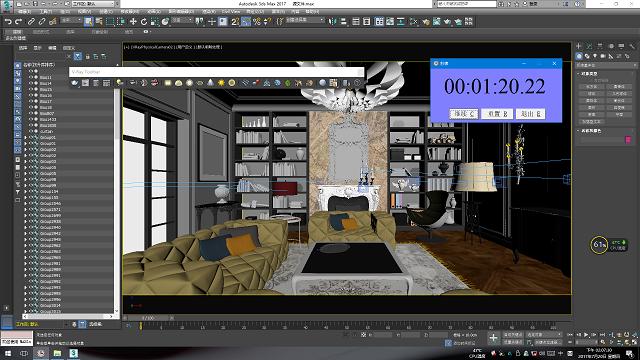Viewport: 640px width, 360px height.
Task: Activate the Select and Move tool
Action: coord(133,22)
